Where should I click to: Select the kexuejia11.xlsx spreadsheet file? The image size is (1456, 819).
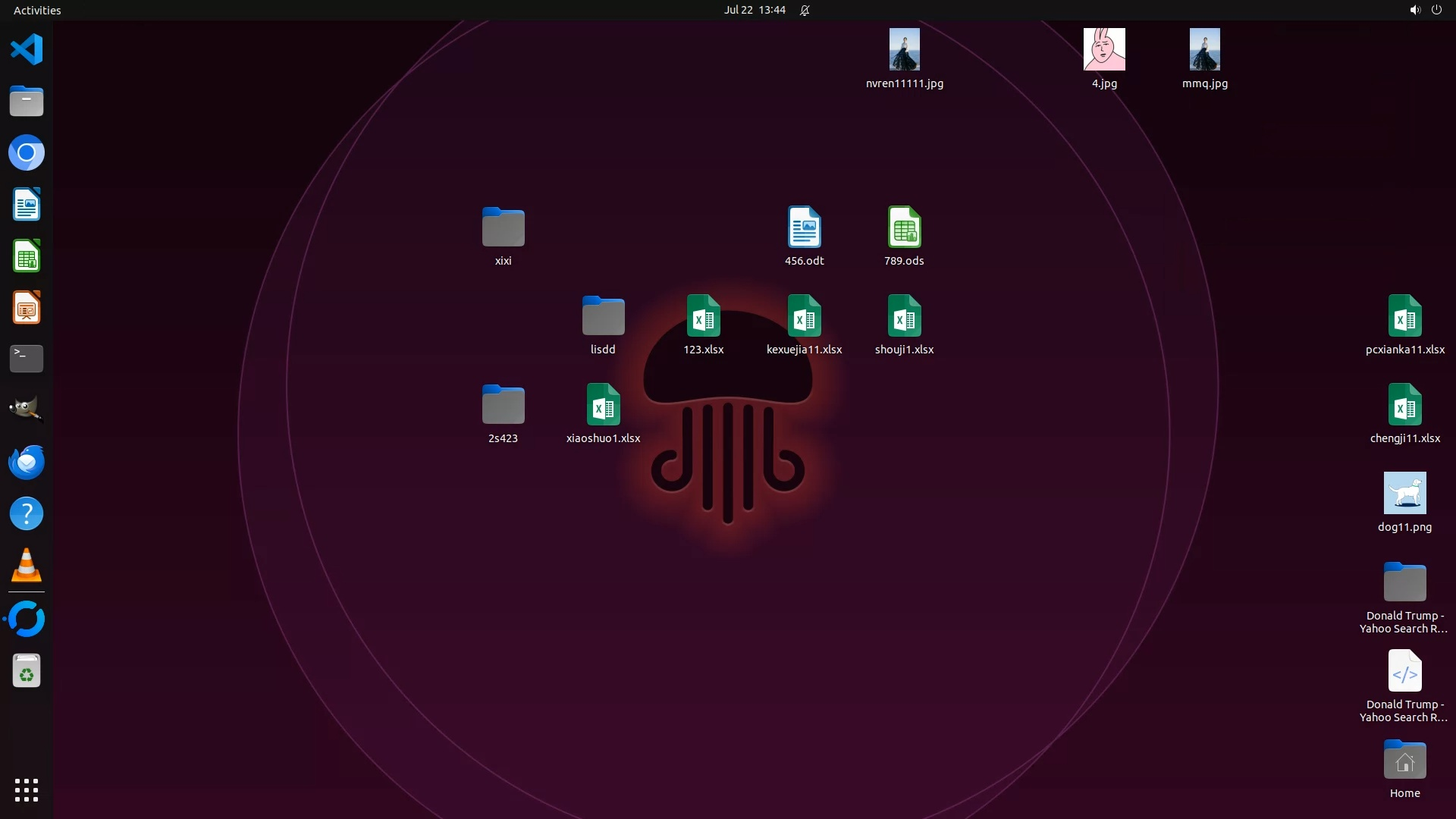click(804, 316)
